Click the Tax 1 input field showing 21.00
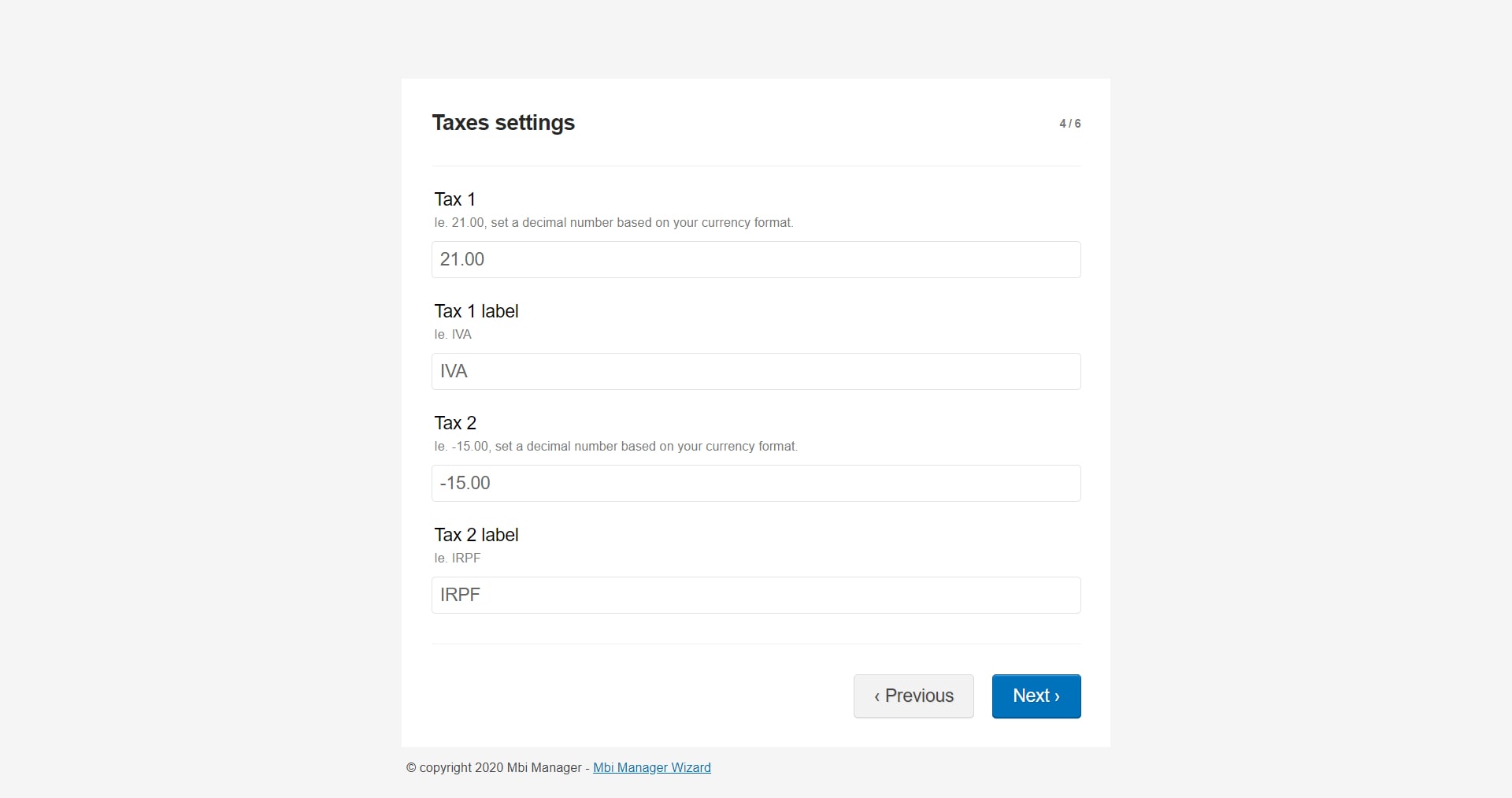 click(x=755, y=259)
